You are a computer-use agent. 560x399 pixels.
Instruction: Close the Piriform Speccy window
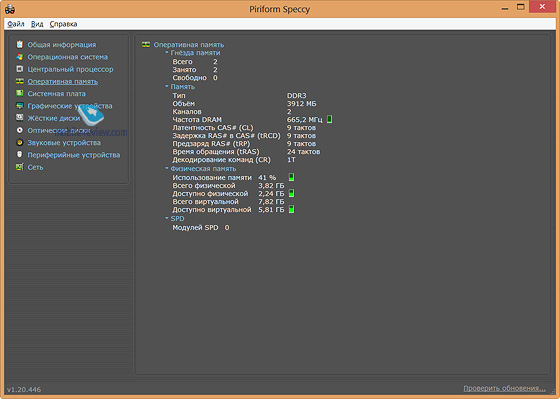click(542, 7)
